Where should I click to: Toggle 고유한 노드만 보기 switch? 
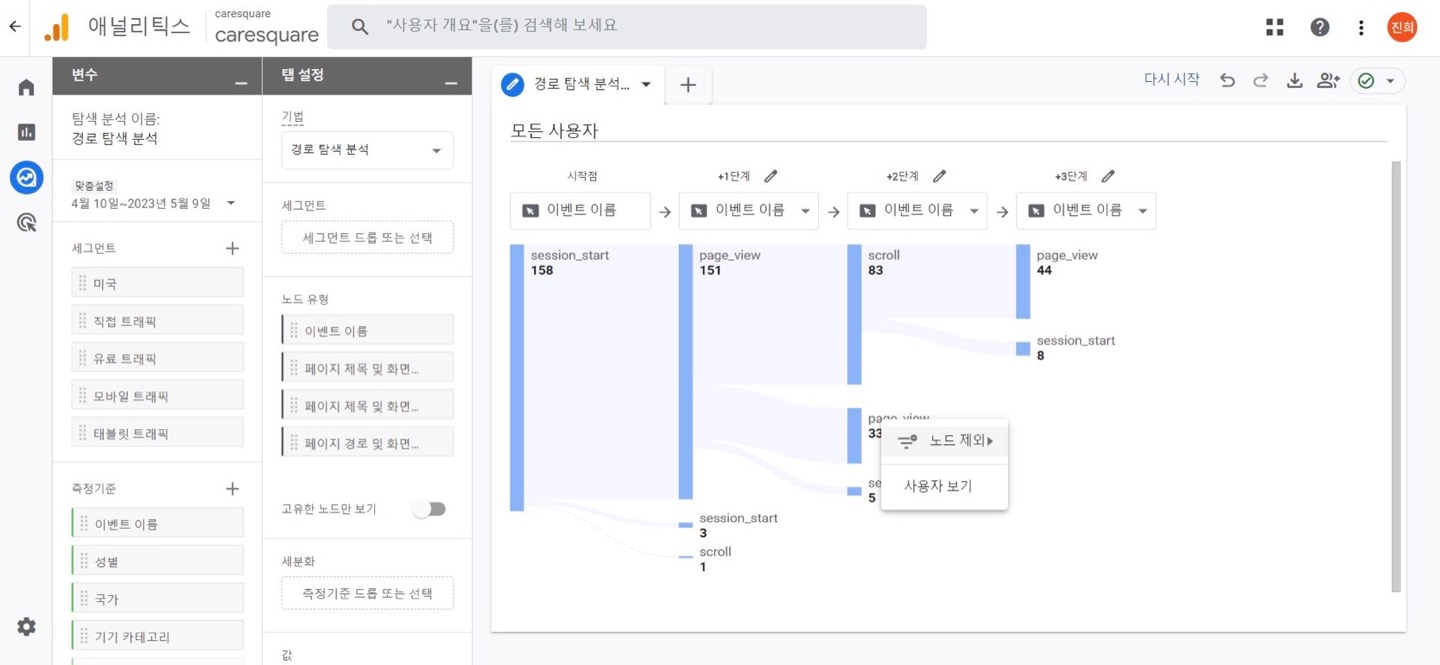tap(429, 509)
